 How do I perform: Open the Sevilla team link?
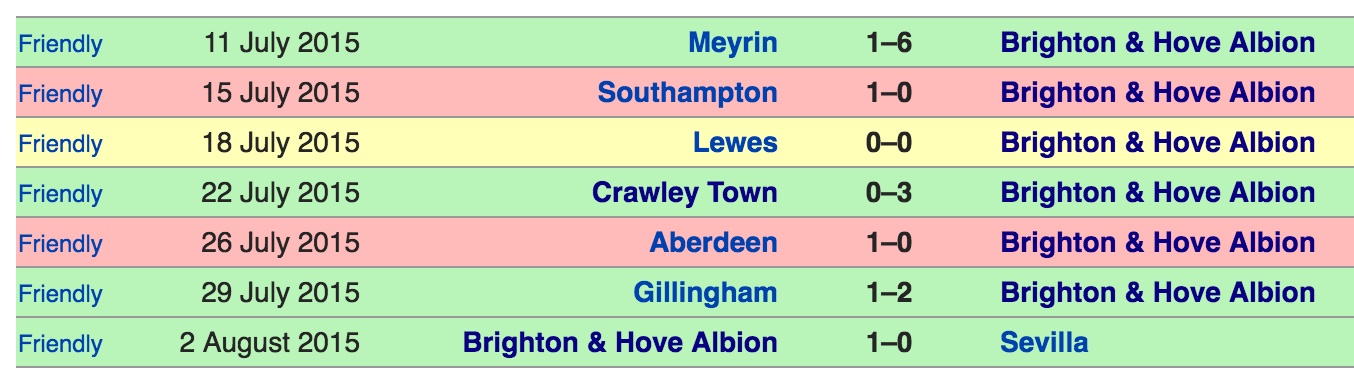[1044, 343]
